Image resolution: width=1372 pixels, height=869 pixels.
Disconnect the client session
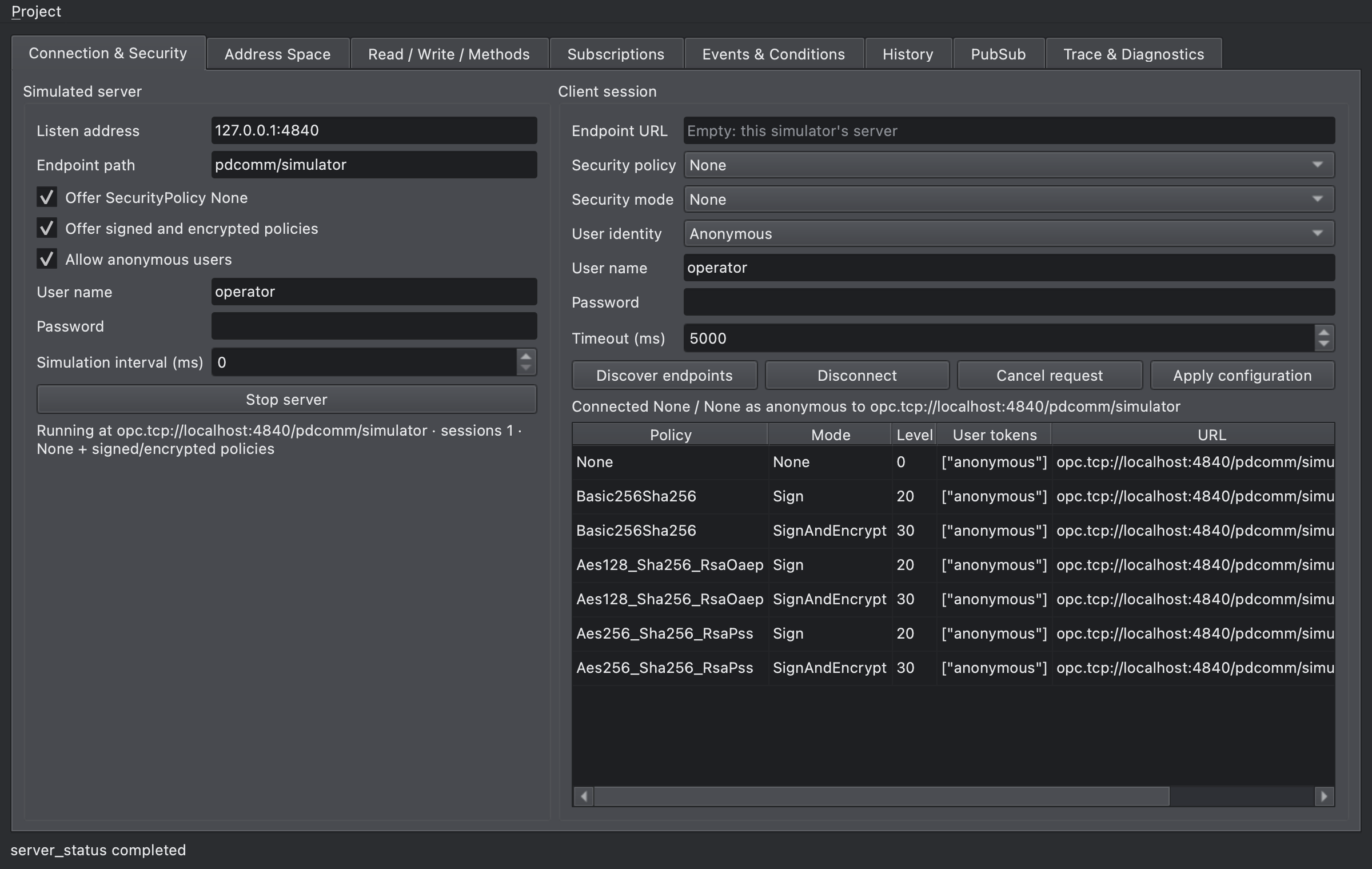[857, 376]
